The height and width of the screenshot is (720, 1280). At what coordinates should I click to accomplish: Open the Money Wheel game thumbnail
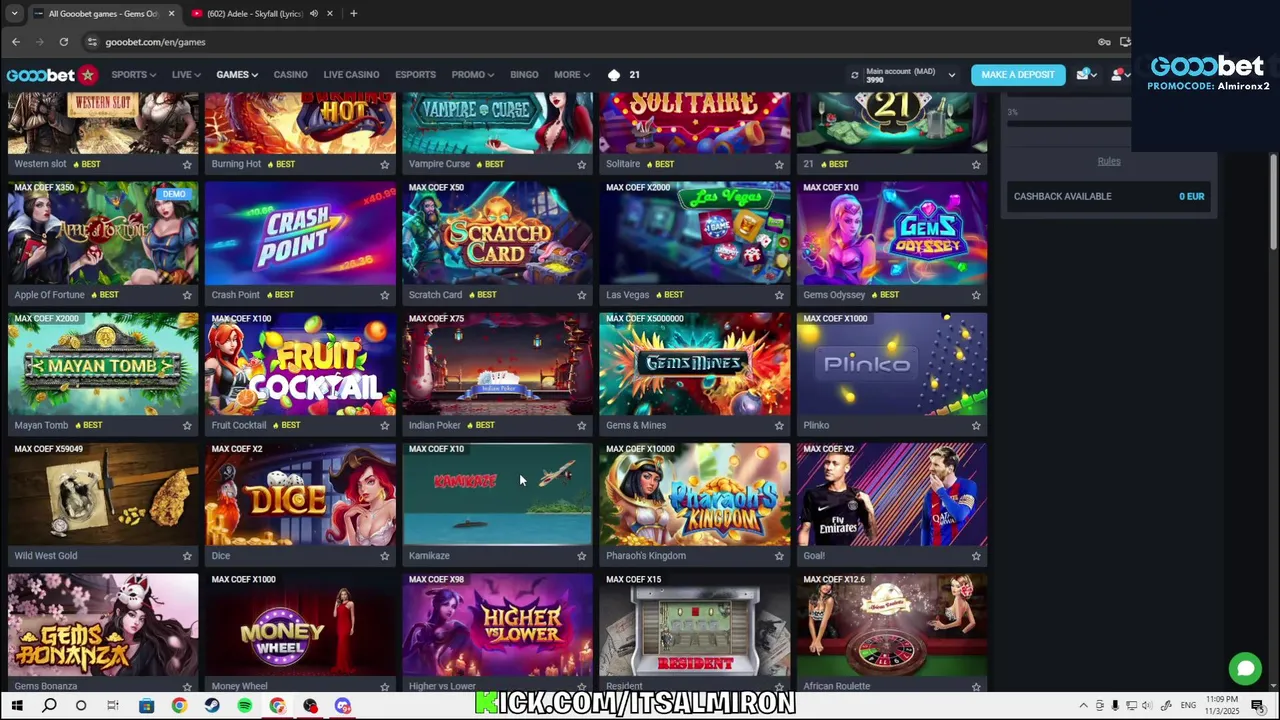(x=300, y=625)
